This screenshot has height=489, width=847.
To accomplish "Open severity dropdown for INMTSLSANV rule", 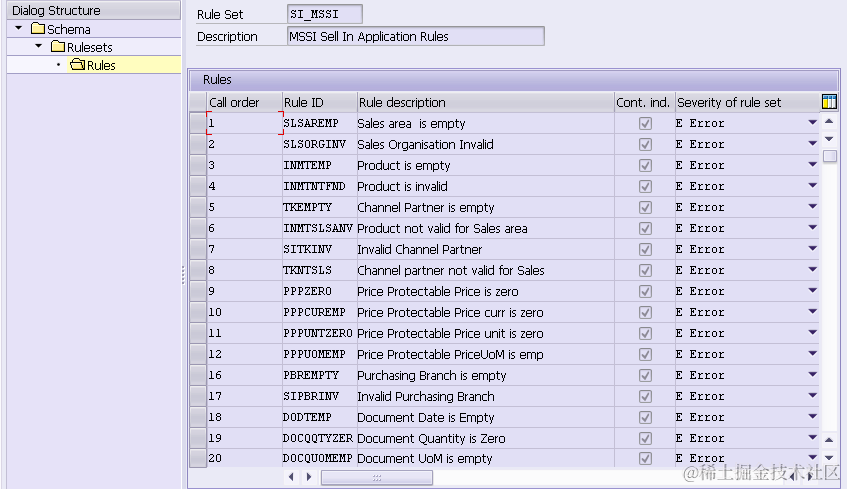I will pyautogui.click(x=812, y=227).
